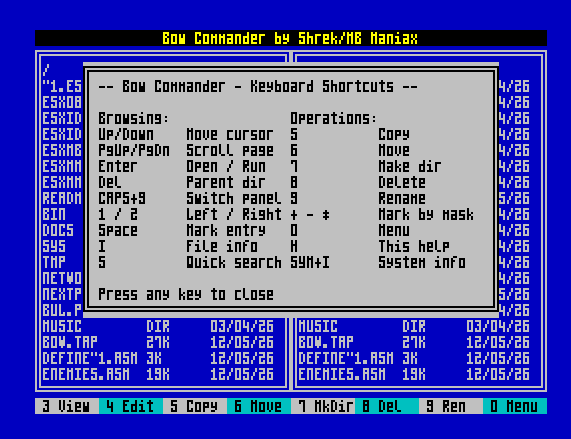Click the "PgUp/PgDn" shortcut label

click(134, 150)
